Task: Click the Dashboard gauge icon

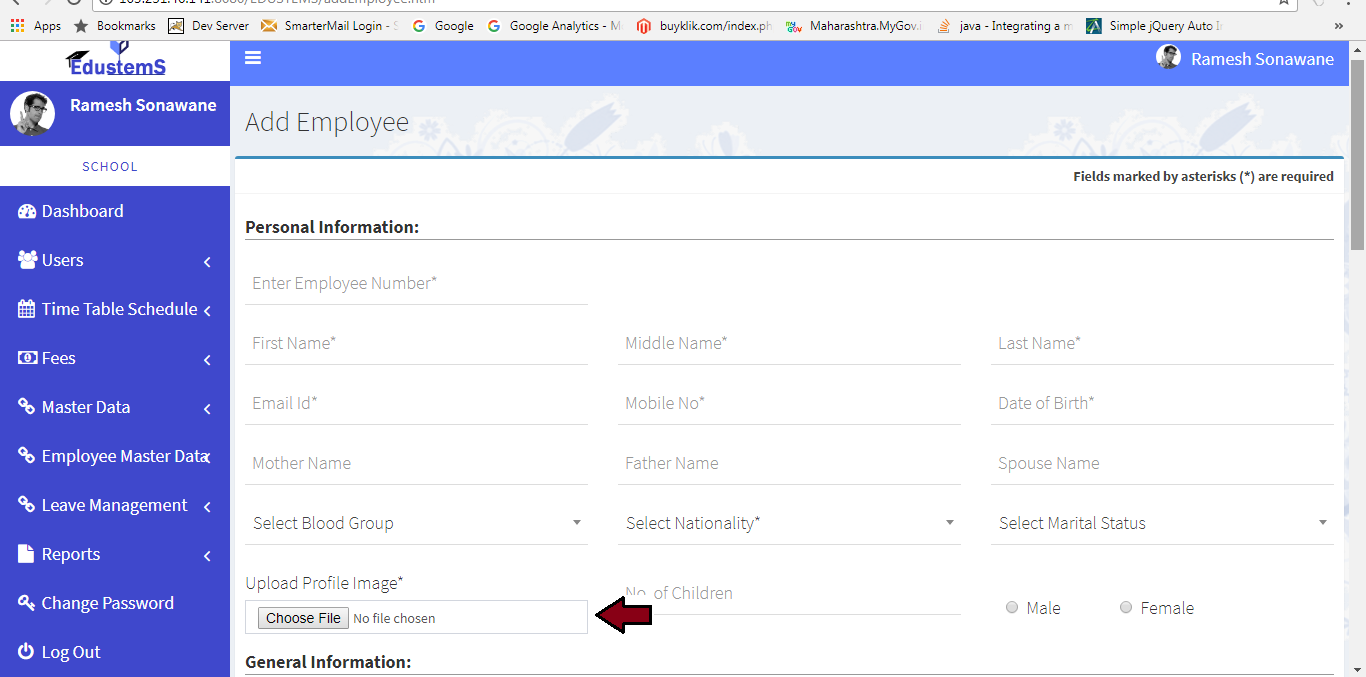Action: click(27, 211)
